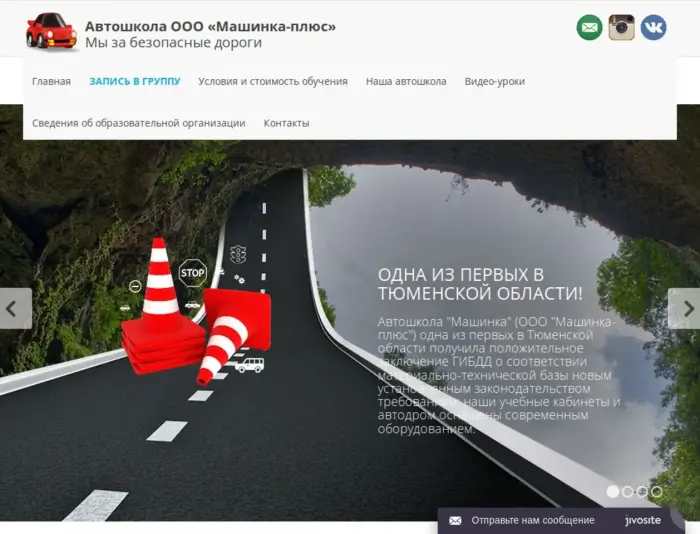Screen dimensions: 700x534
Task: Expand the Наша автошкола menu
Action: click(x=406, y=82)
